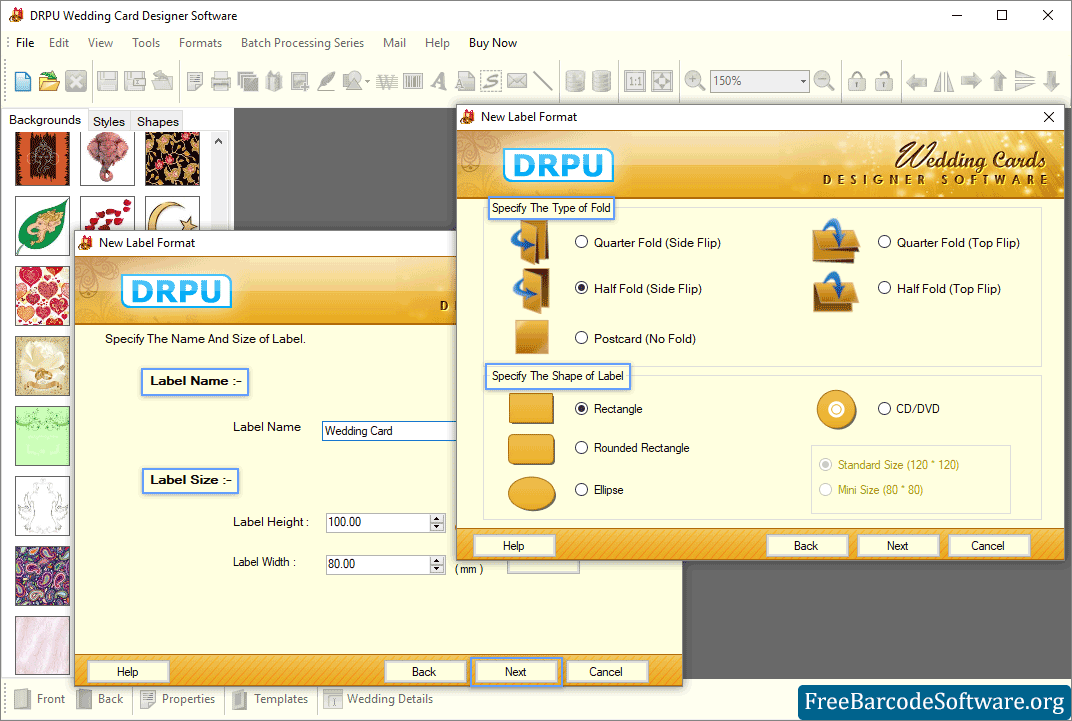Click the open padlock unlock icon
The height and width of the screenshot is (721, 1072).
pos(884,81)
